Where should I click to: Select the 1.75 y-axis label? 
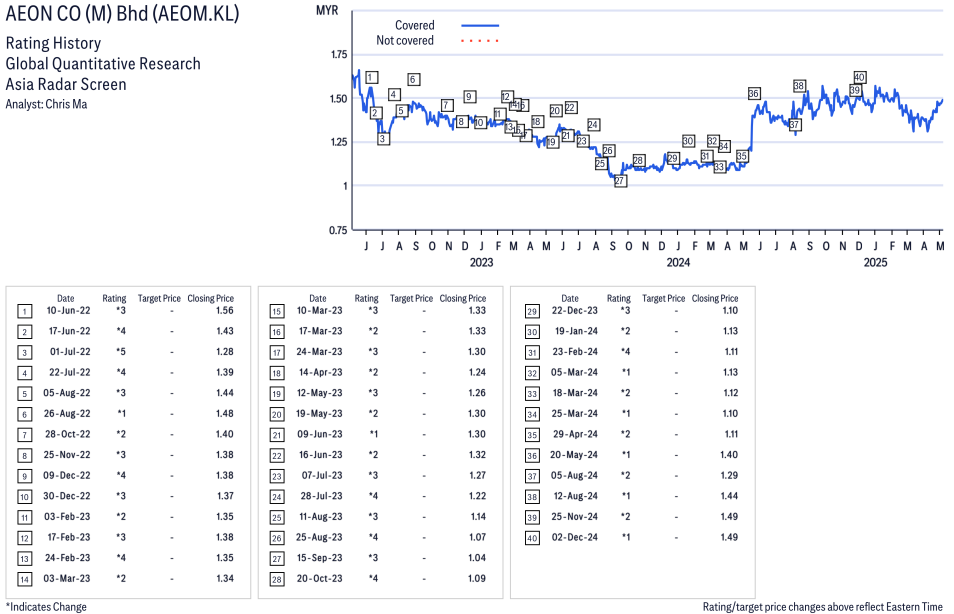point(339,55)
